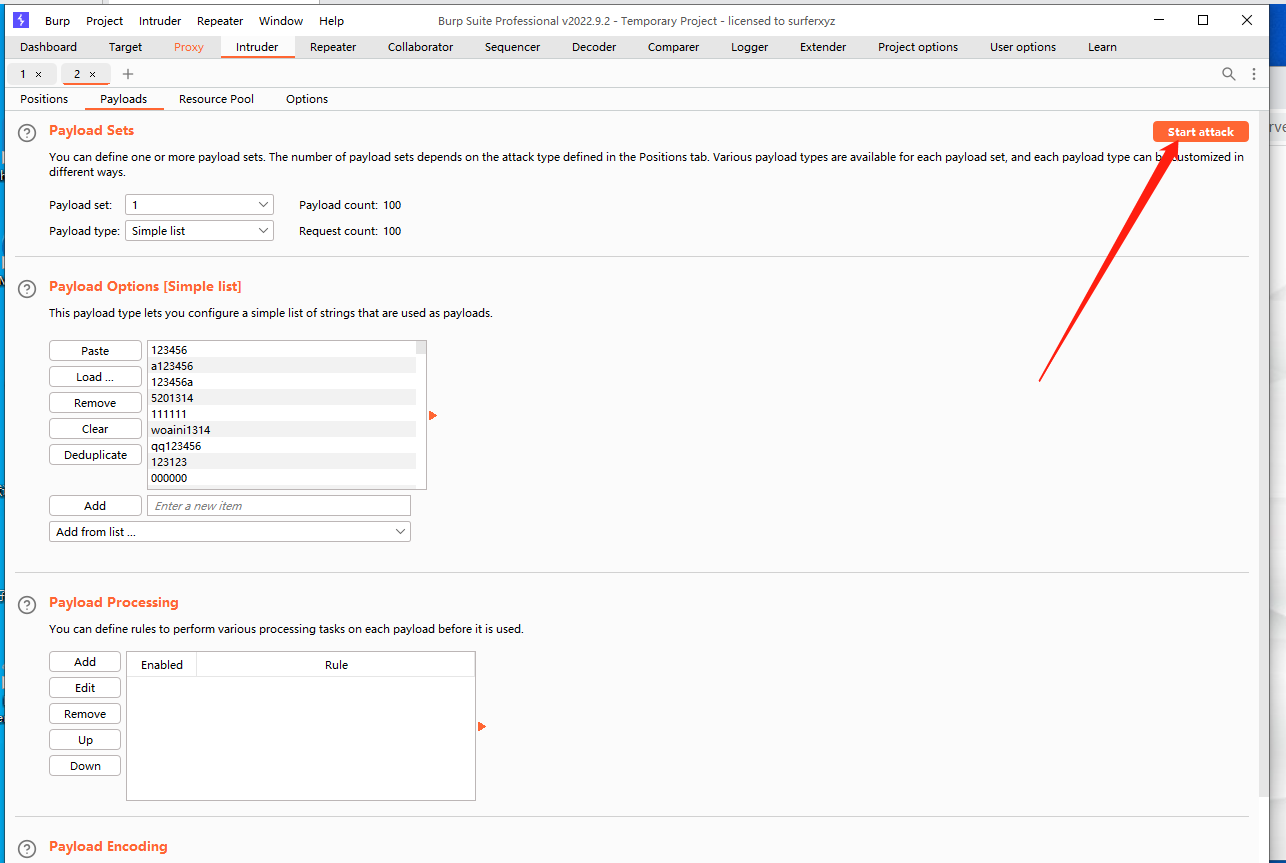This screenshot has height=863, width=1286.
Task: Open the search magnifier icon
Action: [x=1229, y=74]
